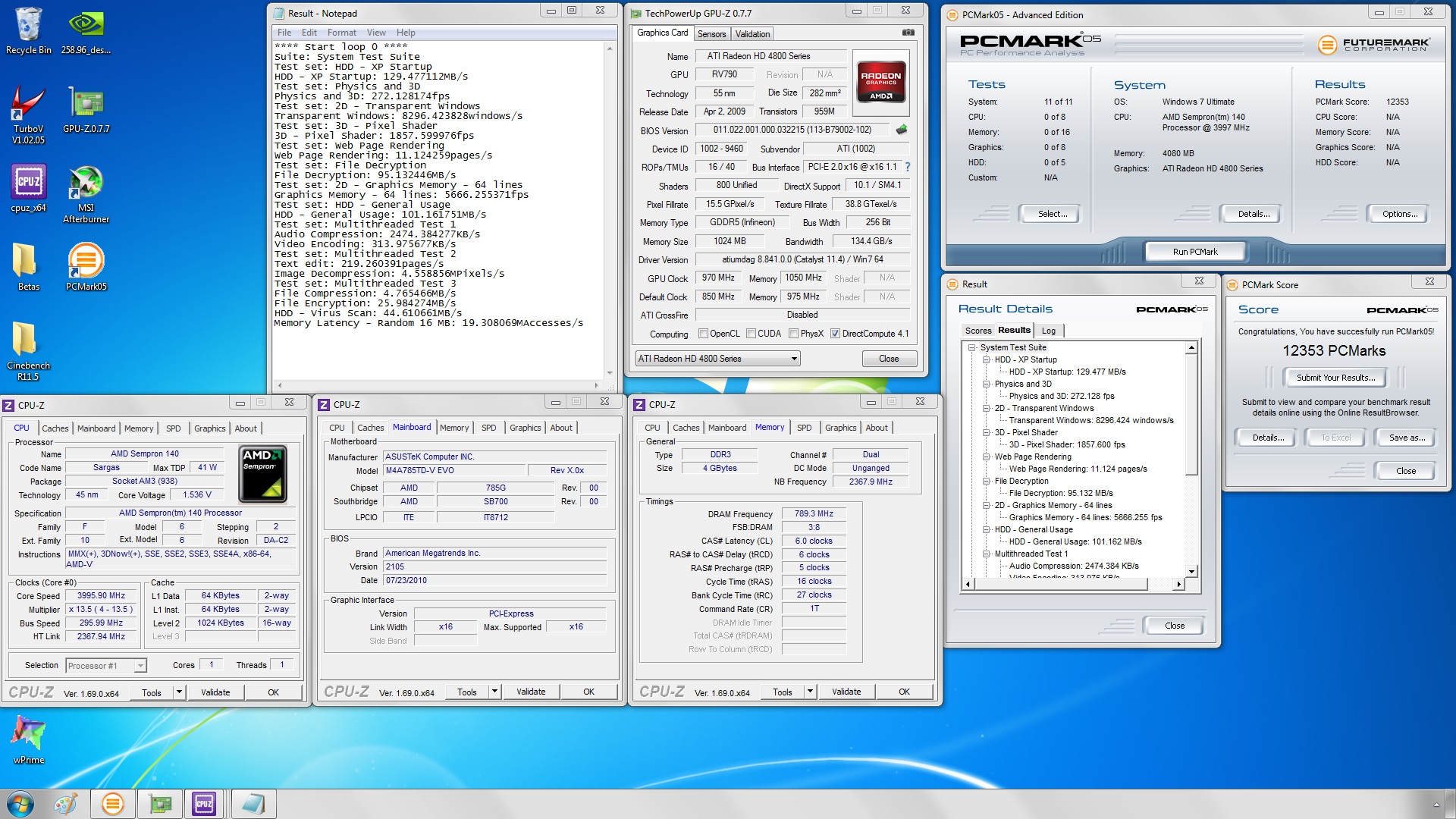Open Graphics tab in Mainboard CPU-Z window
The height and width of the screenshot is (819, 1456).
point(525,428)
